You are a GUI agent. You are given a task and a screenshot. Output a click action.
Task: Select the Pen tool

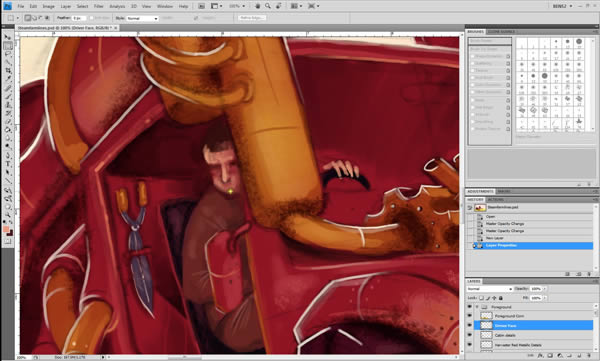[8, 155]
